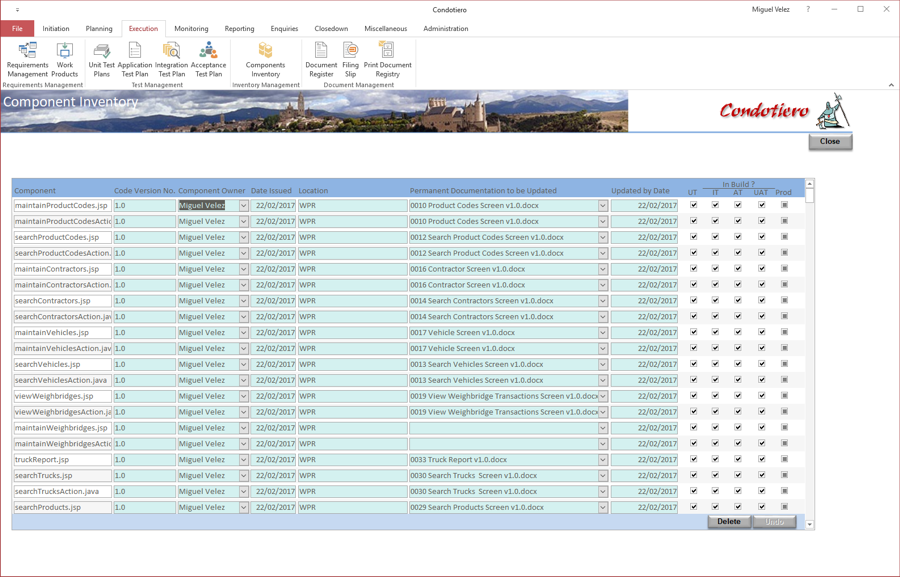Open Filing Slip
Image resolution: width=900 pixels, height=577 pixels.
click(350, 59)
